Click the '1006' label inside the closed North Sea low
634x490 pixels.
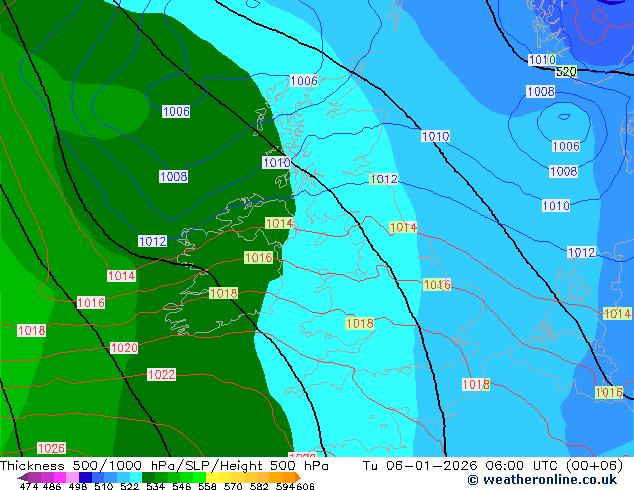[x=566, y=146]
